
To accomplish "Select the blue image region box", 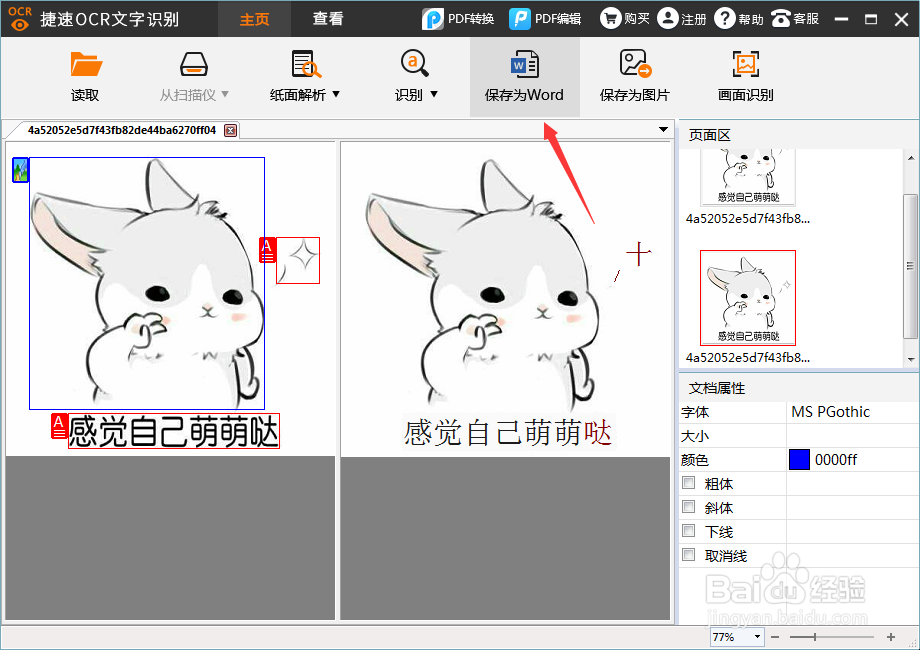I will tap(147, 283).
